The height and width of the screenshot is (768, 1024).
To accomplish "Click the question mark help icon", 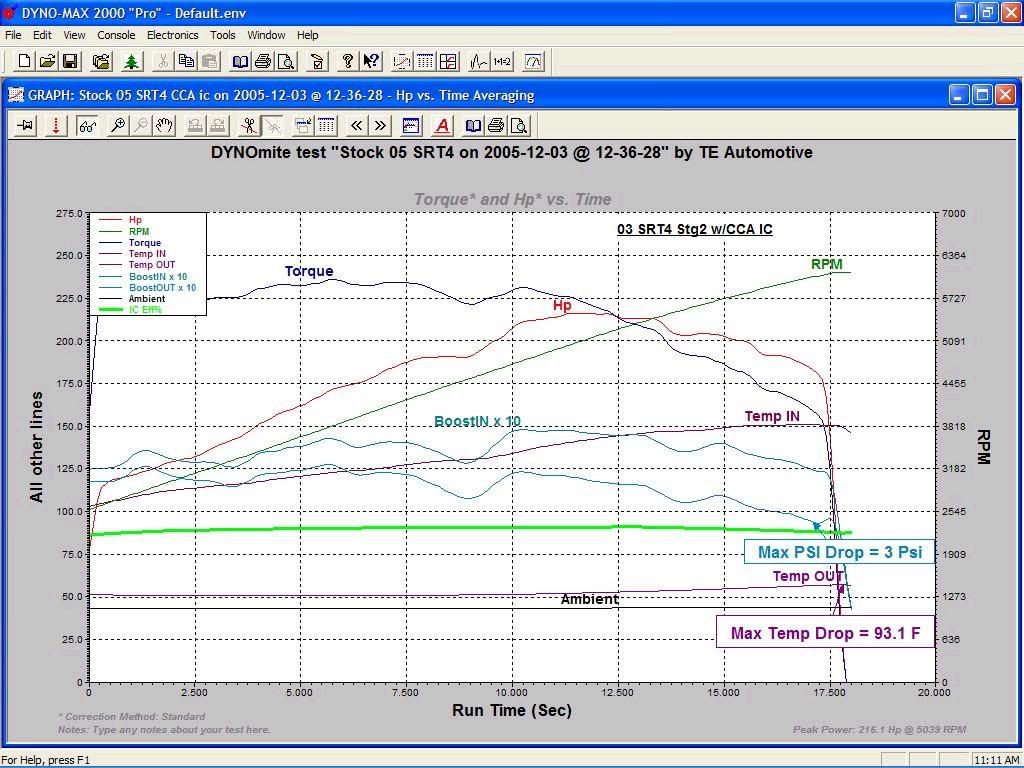I will click(347, 62).
